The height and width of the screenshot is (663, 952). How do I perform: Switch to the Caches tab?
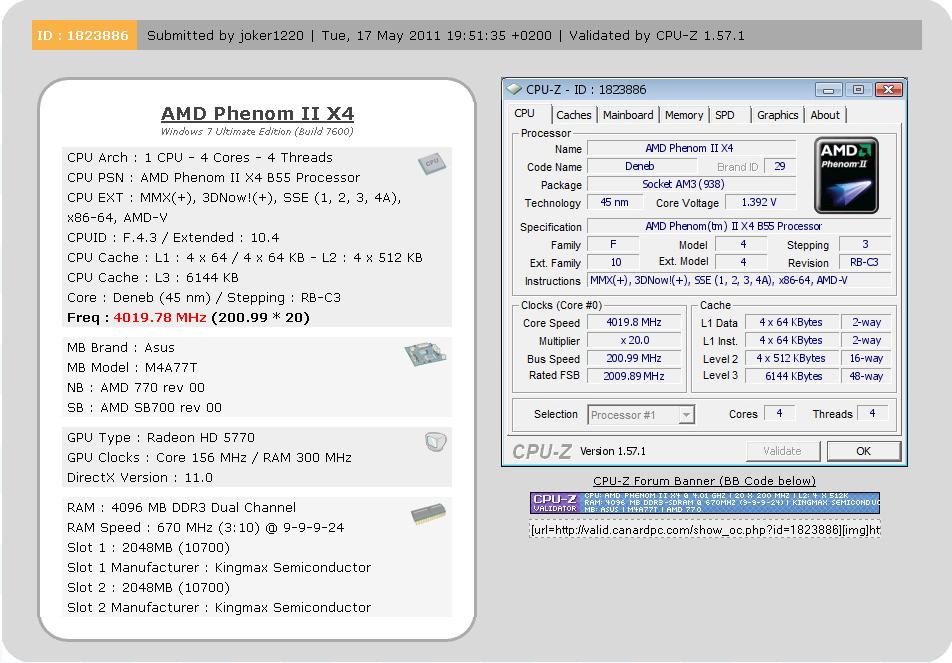click(574, 115)
